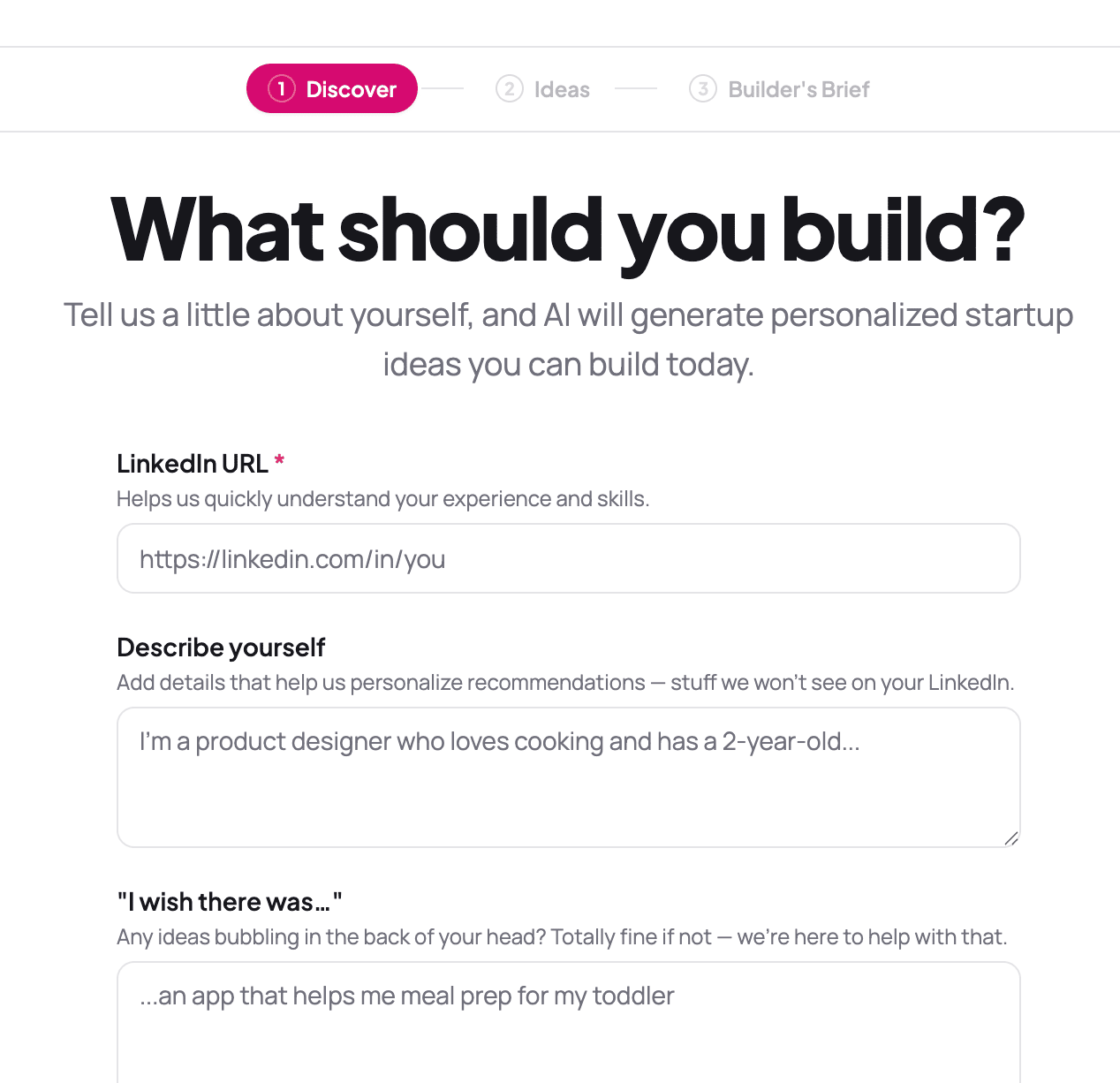Click the red required asterisk after LinkedIn URL
1120x1083 pixels.
[279, 462]
